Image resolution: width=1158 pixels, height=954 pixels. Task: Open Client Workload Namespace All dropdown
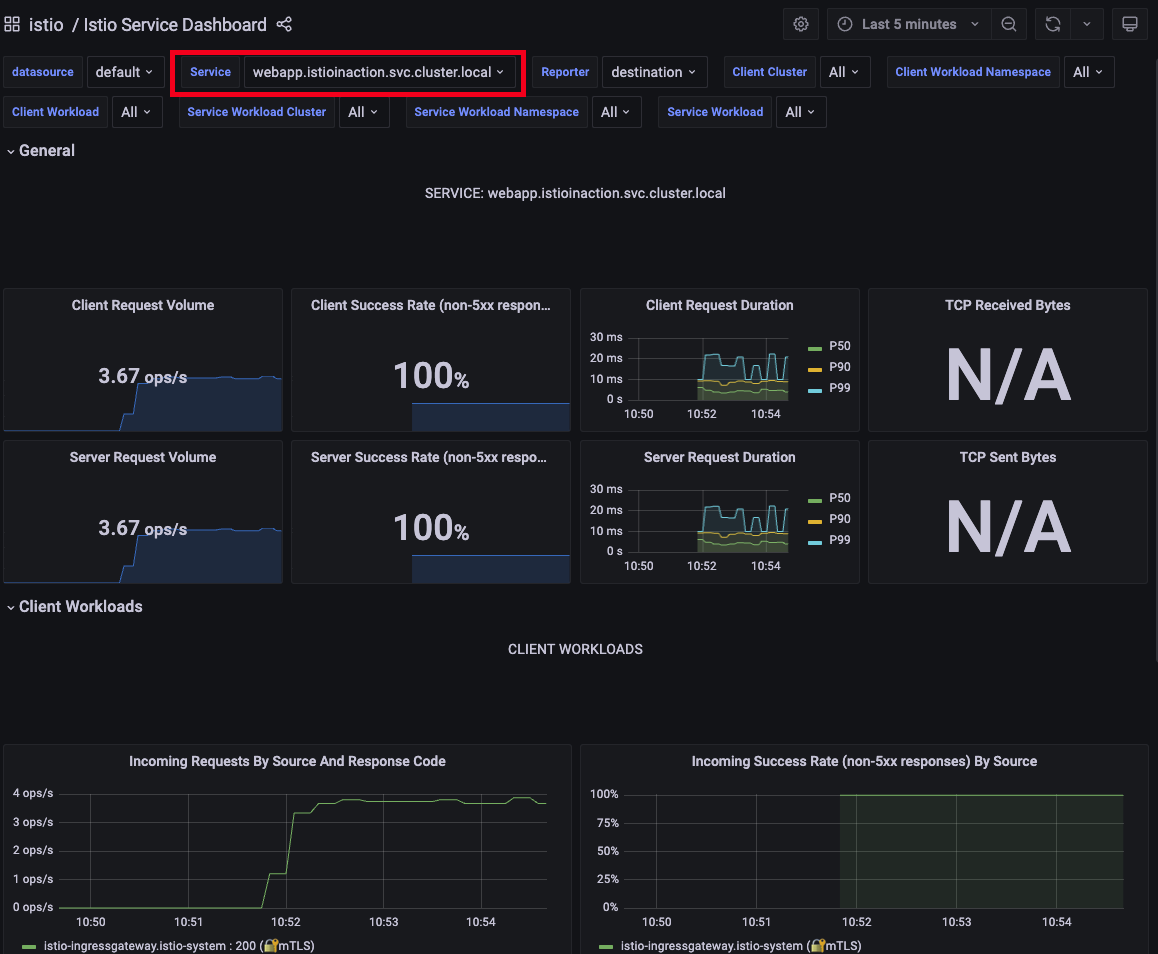point(1088,72)
